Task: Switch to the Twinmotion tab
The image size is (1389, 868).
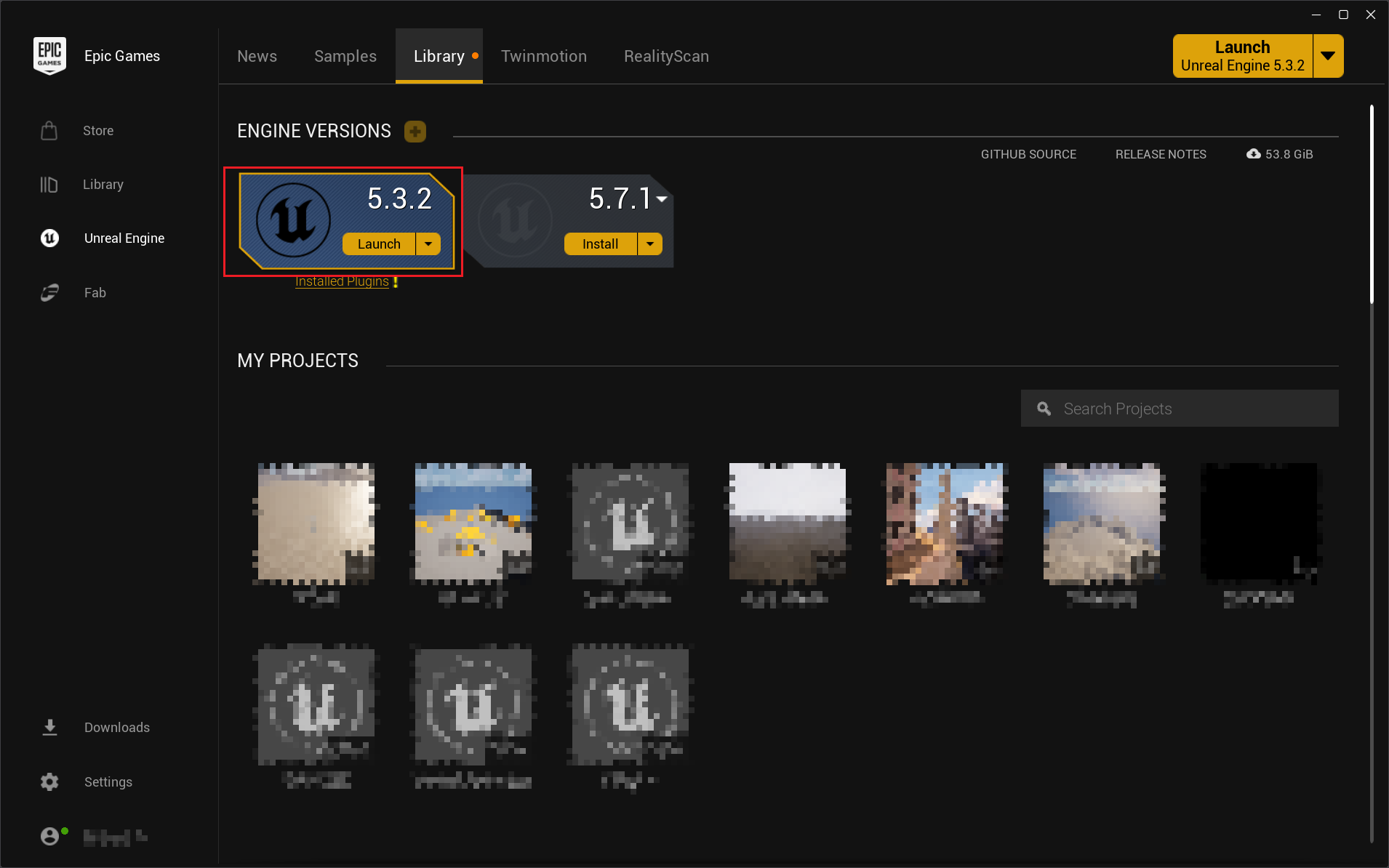Action: [x=543, y=57]
